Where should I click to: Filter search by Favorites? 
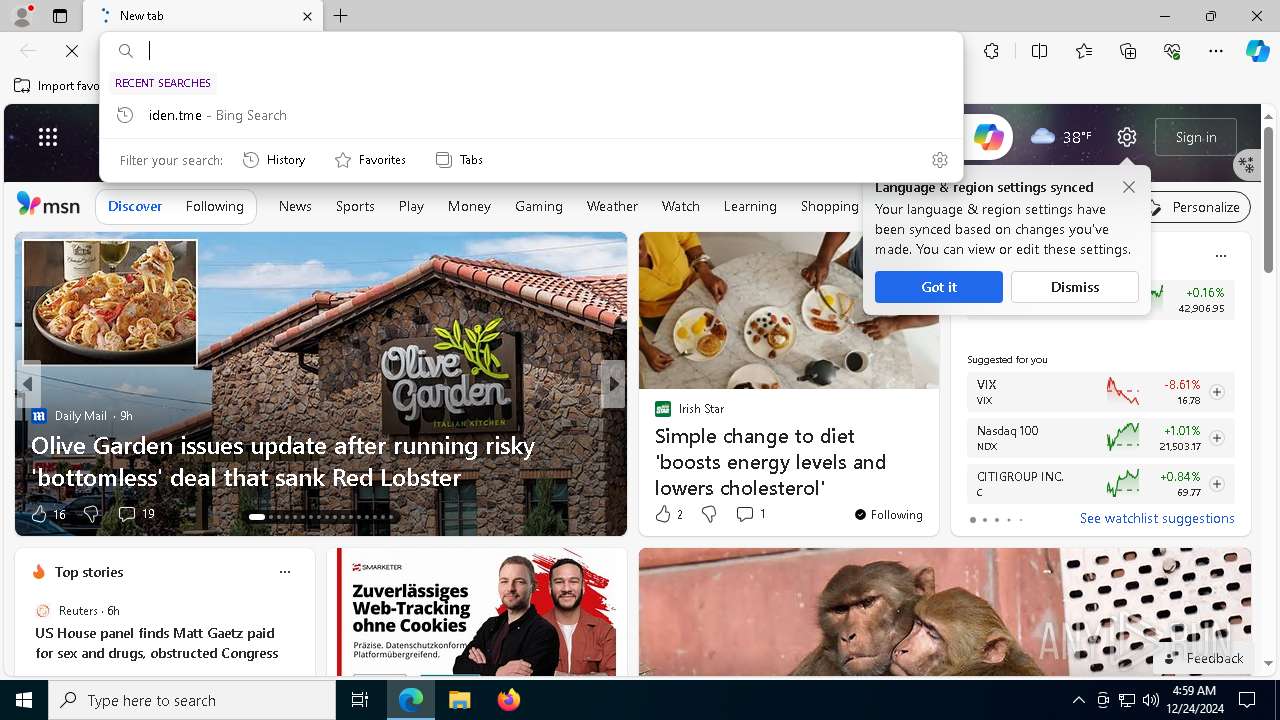tap(370, 160)
